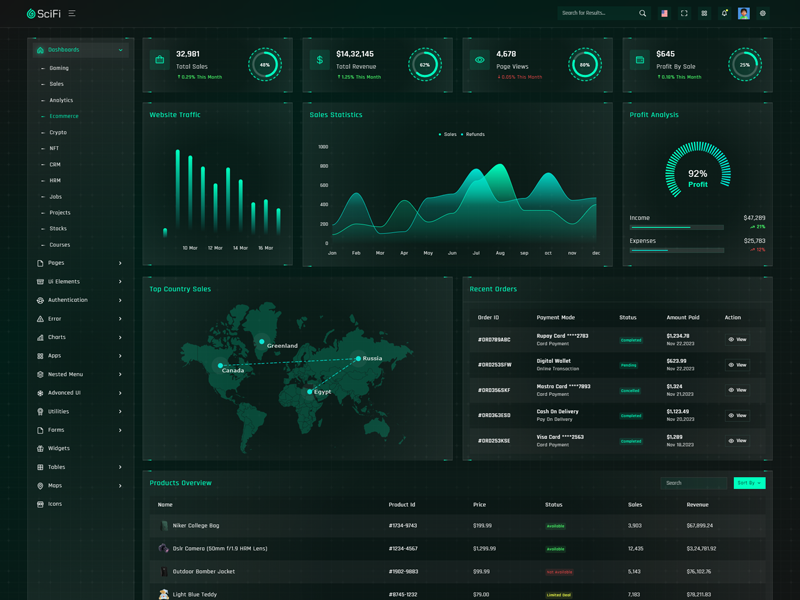Expand the Pages sidebar menu
The width and height of the screenshot is (800, 600).
point(78,263)
